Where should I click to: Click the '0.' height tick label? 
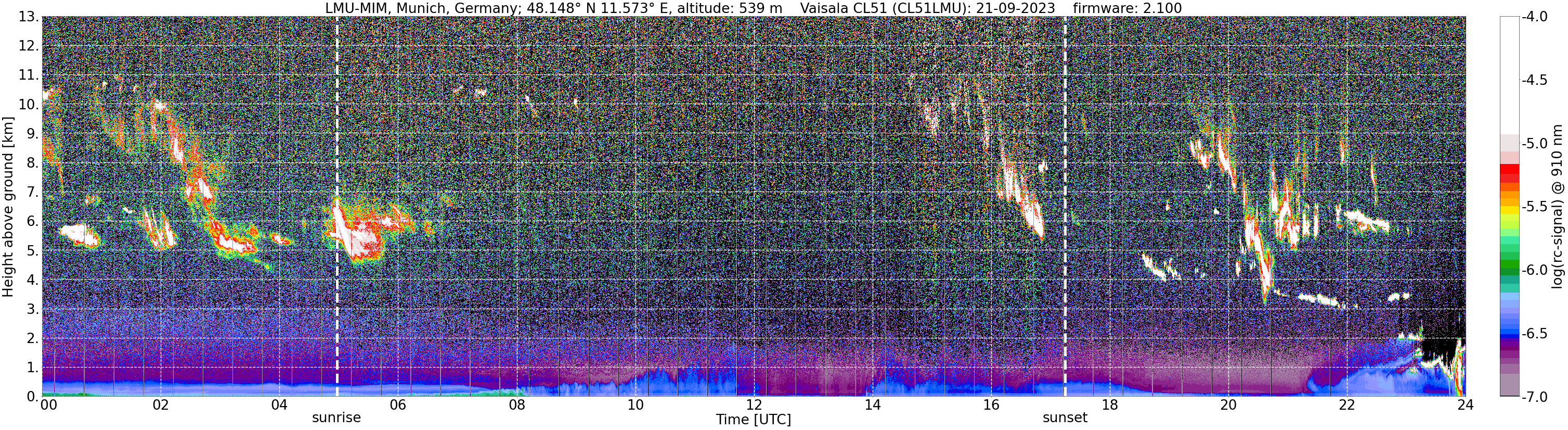pos(33,397)
